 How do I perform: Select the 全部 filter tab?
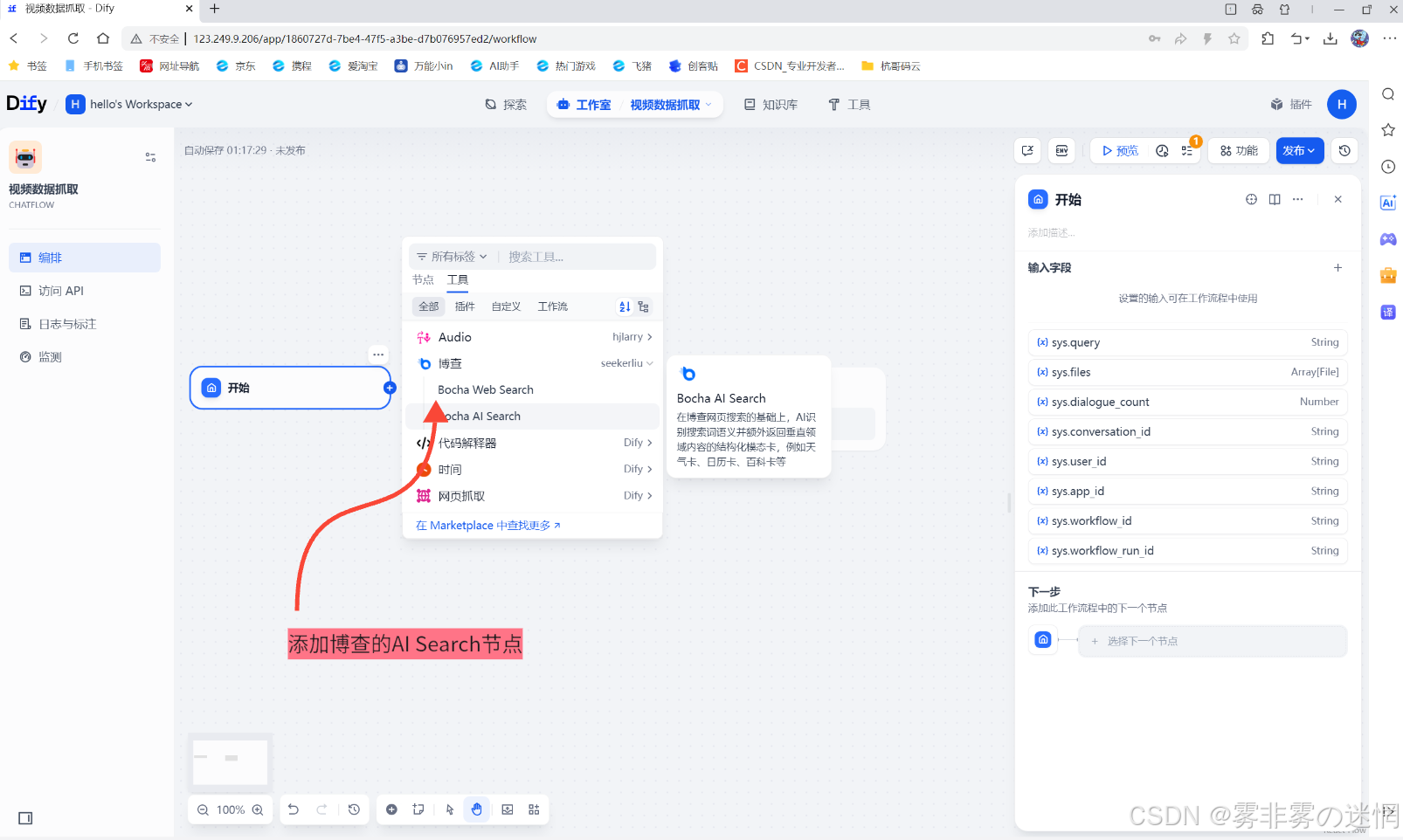coord(428,306)
